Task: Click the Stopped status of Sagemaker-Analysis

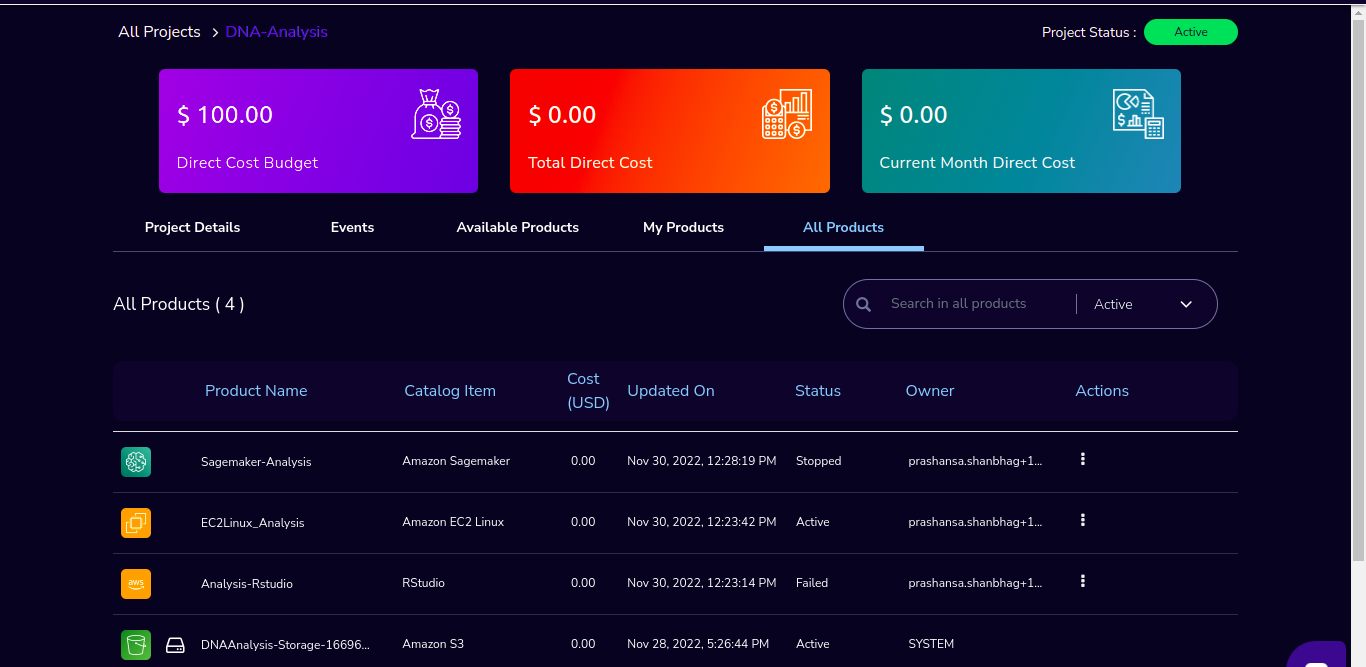Action: 819,461
